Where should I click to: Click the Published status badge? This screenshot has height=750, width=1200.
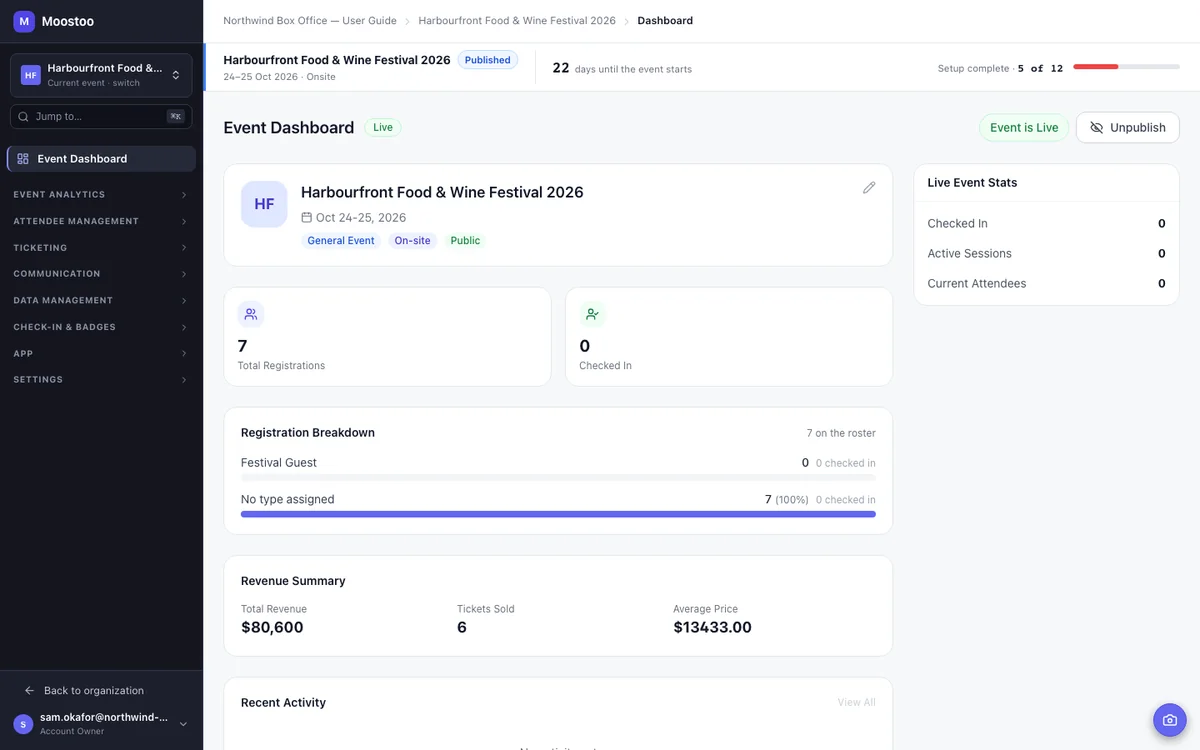488,60
